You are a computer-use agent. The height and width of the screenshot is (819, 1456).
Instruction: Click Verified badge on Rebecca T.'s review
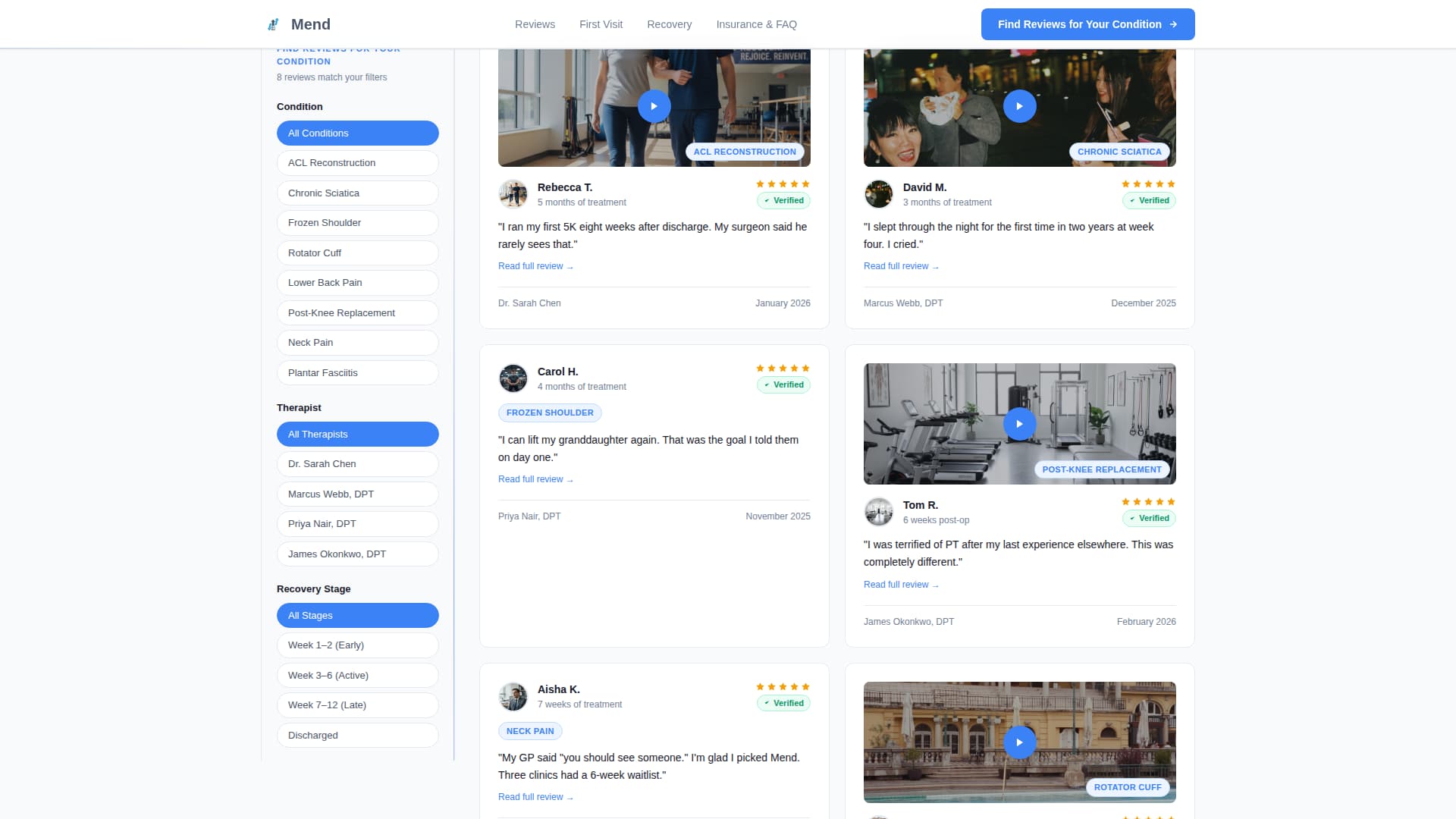783,201
